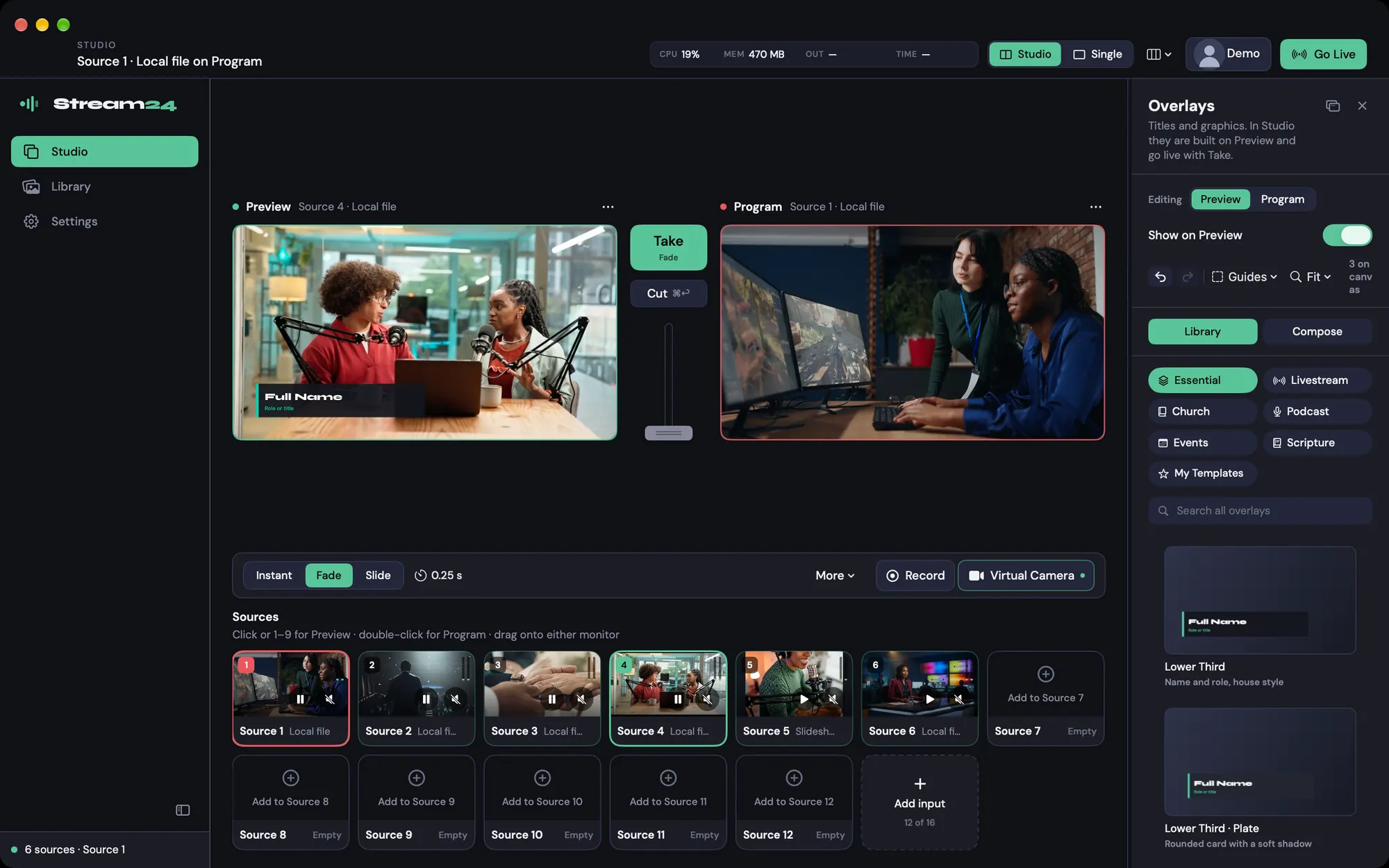Open Program monitor three-dot menu
1389x868 pixels.
pyautogui.click(x=1095, y=207)
